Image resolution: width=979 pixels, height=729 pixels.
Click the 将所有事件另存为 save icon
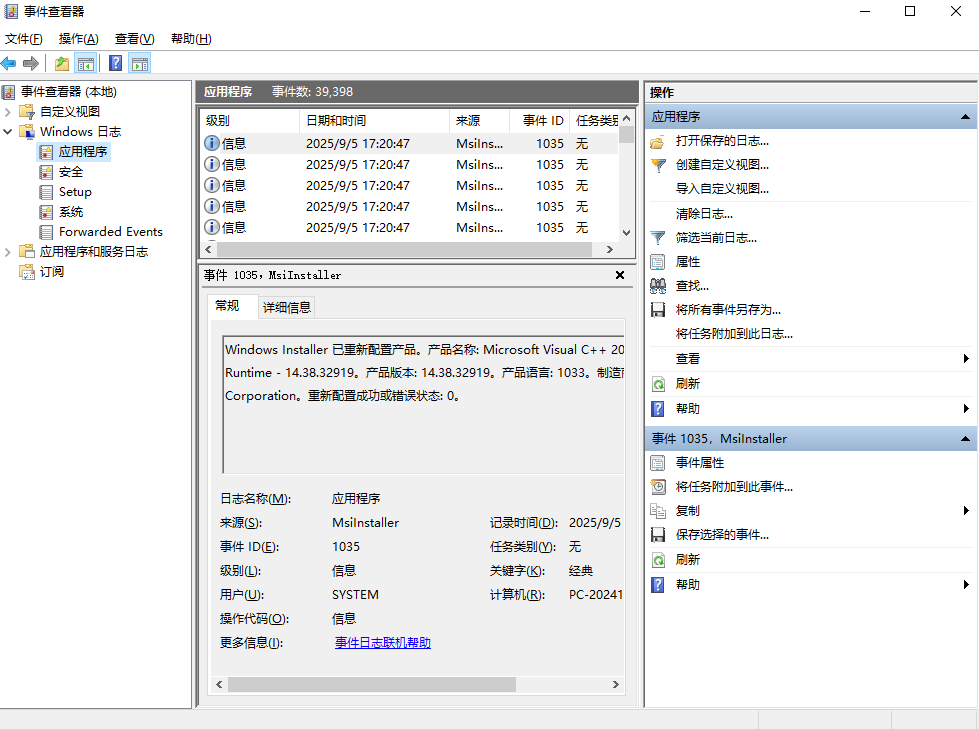[x=657, y=310]
